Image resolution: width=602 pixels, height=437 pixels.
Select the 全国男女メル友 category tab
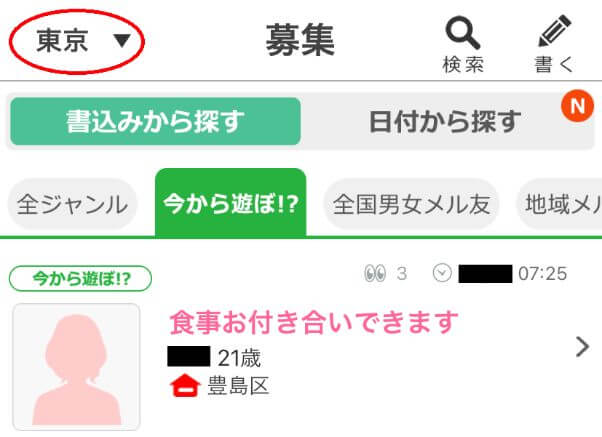pyautogui.click(x=411, y=204)
